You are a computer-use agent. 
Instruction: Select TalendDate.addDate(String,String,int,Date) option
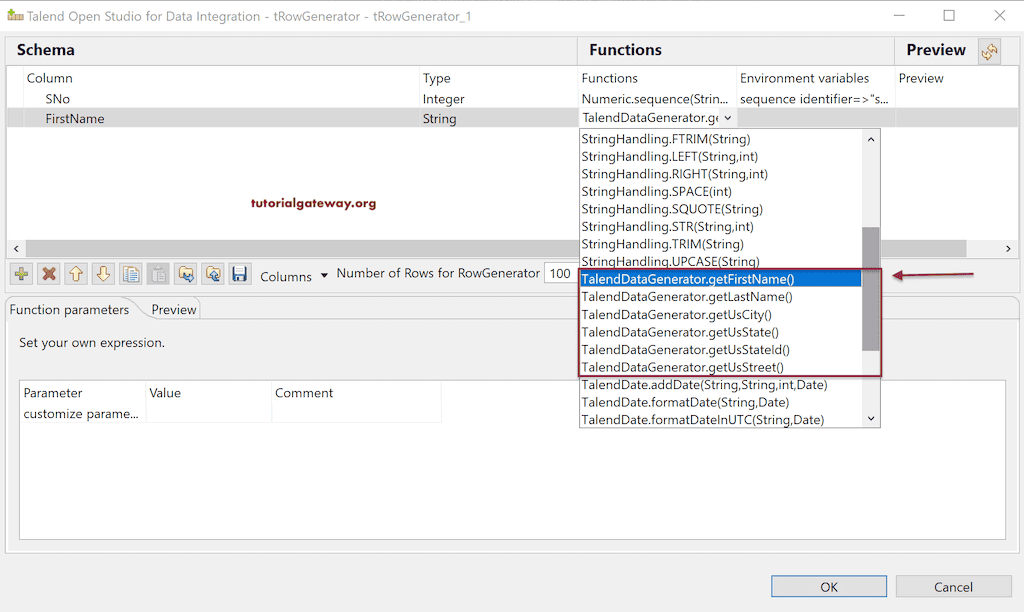coord(721,385)
